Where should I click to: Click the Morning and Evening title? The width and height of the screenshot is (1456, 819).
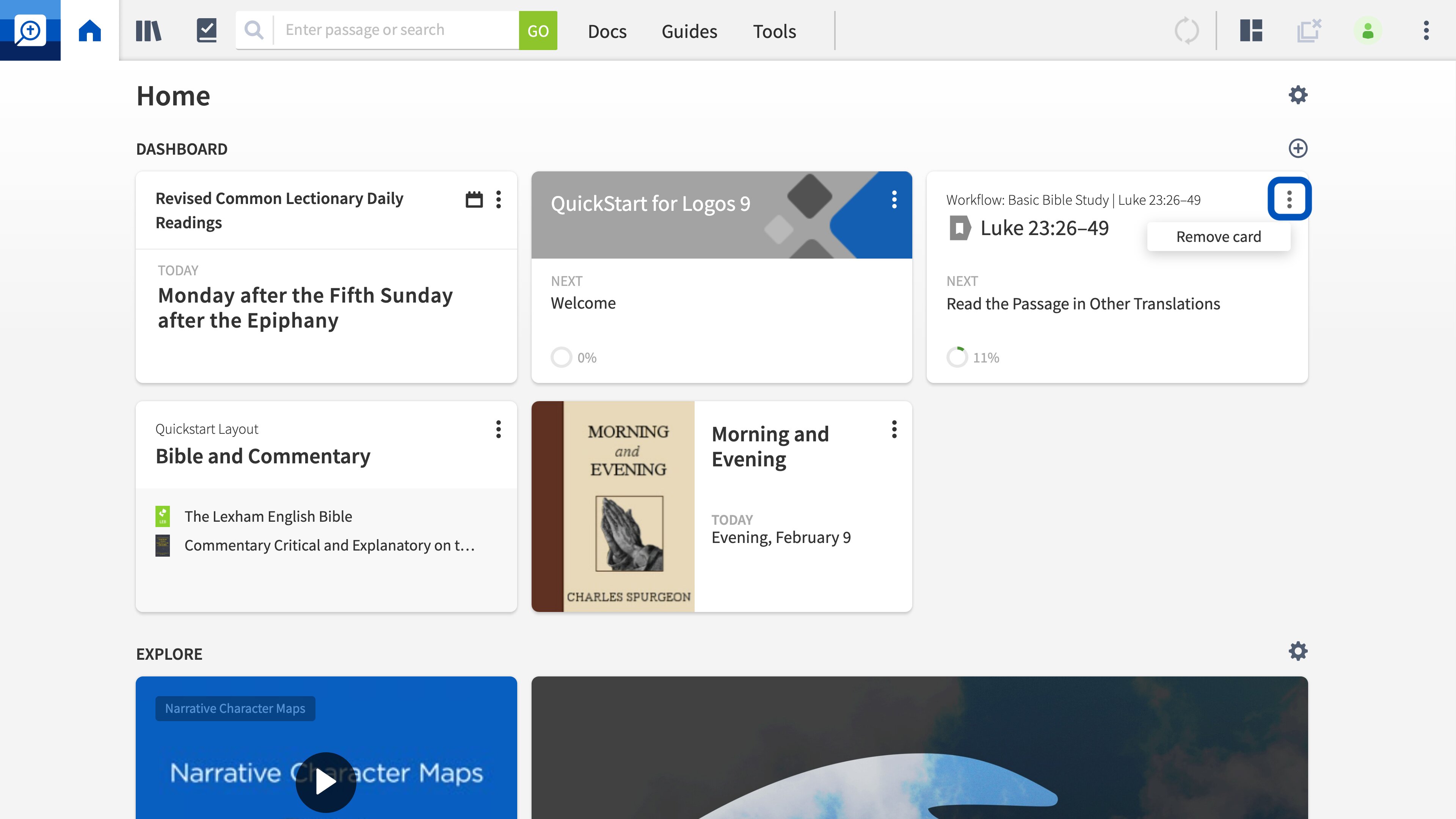[x=770, y=447]
